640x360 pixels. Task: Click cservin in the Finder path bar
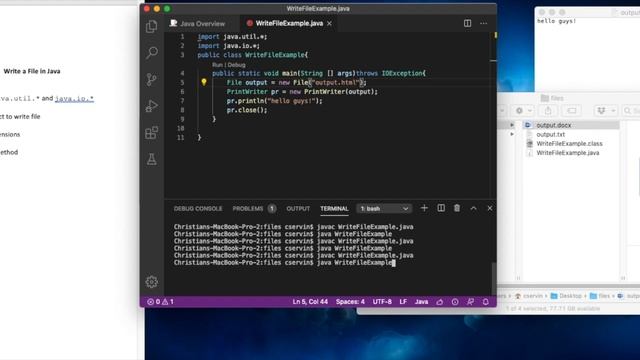point(529,296)
